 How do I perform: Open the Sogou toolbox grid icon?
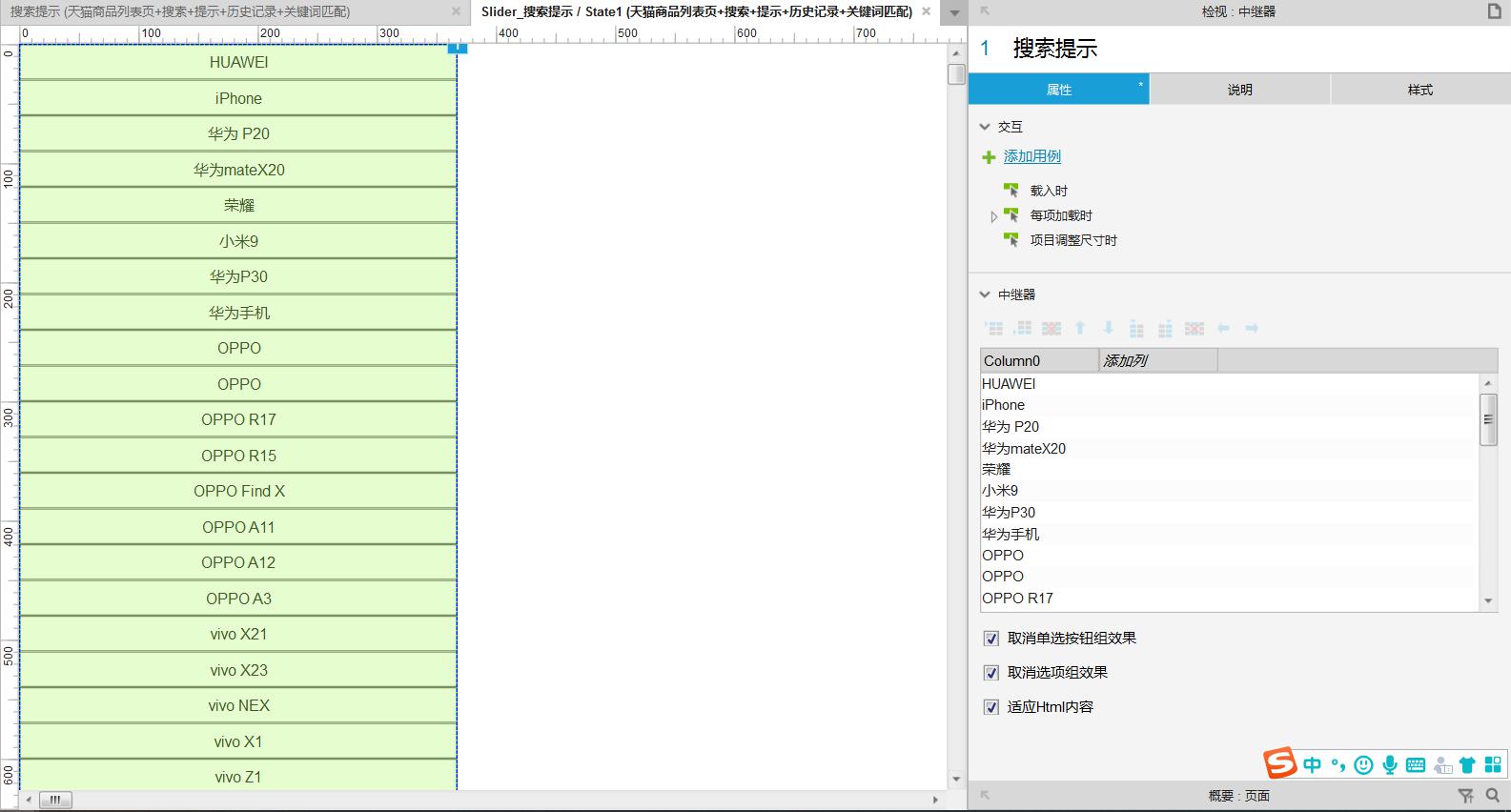(1493, 764)
